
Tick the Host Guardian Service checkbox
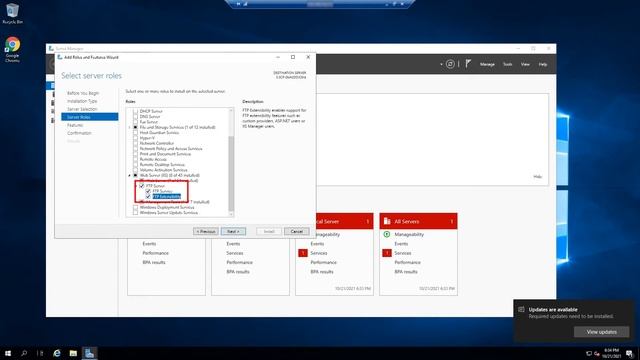coord(136,133)
